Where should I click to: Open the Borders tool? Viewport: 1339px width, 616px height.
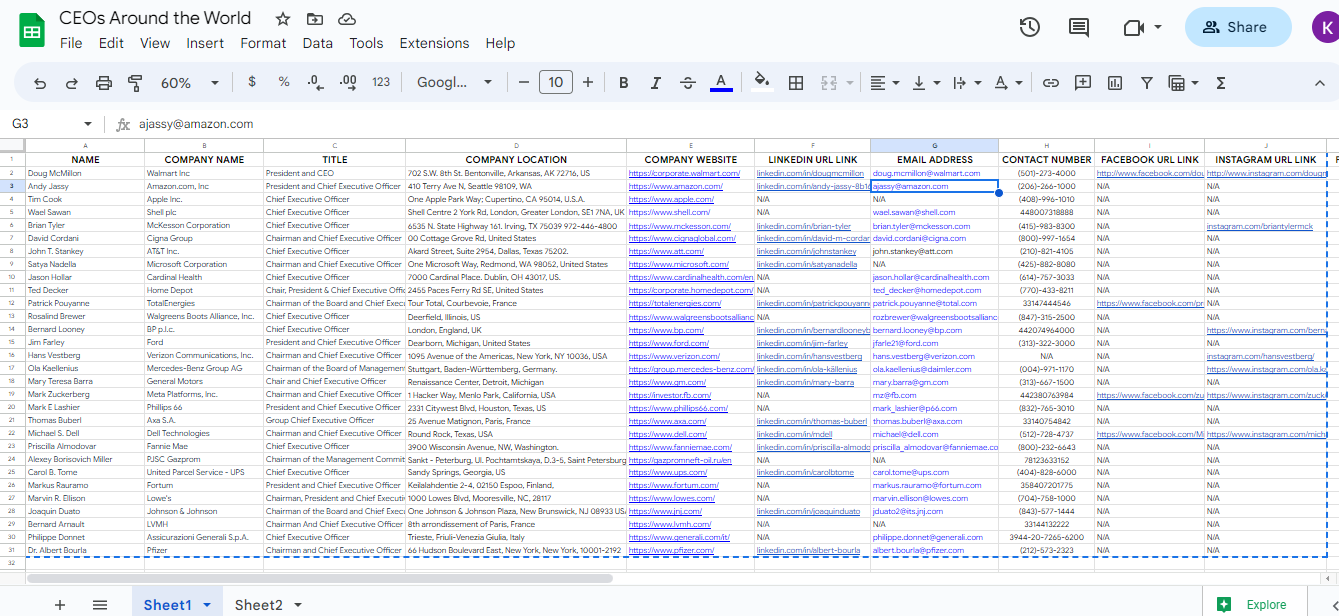pyautogui.click(x=796, y=83)
